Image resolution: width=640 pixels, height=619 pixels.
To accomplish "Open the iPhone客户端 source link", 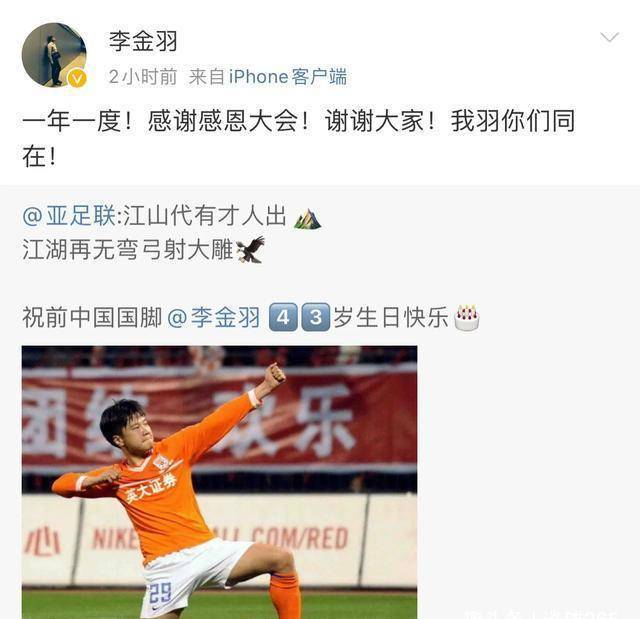I will pyautogui.click(x=288, y=77).
